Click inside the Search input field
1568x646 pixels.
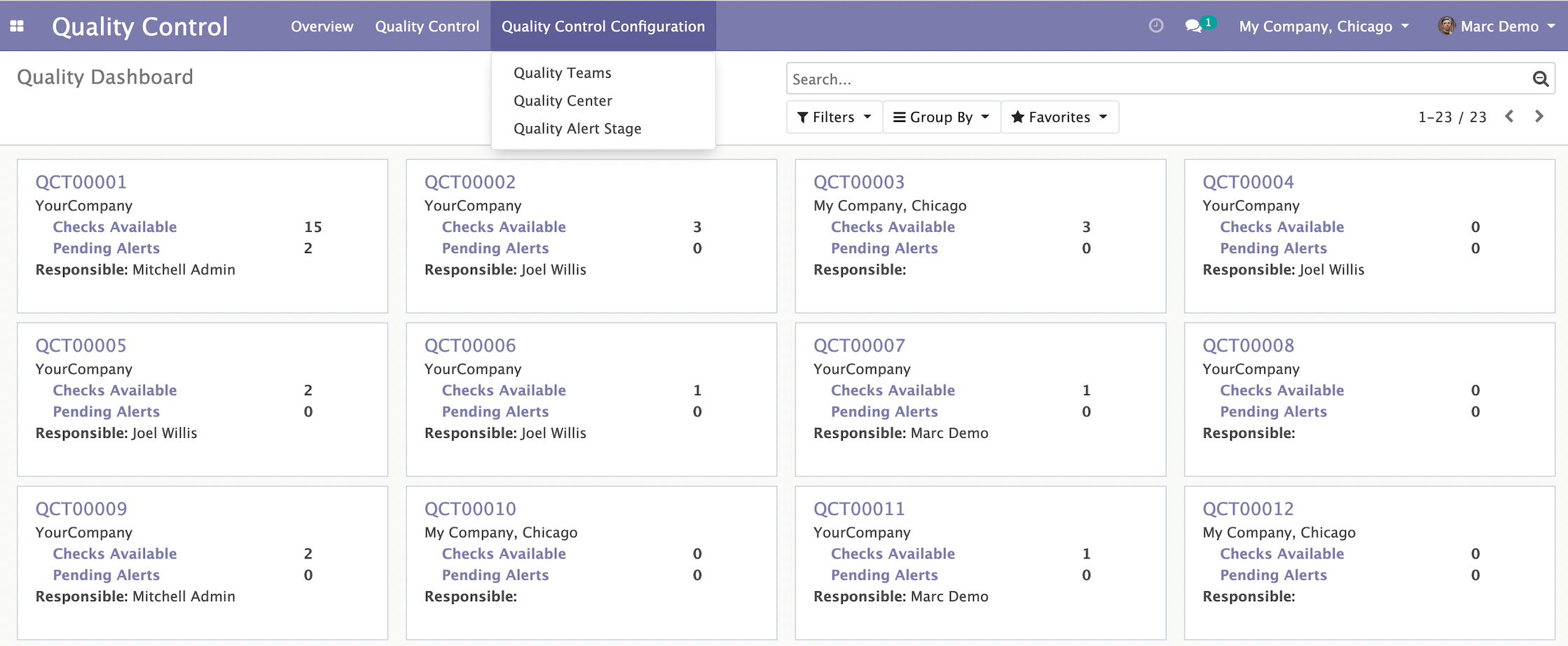tap(1156, 79)
